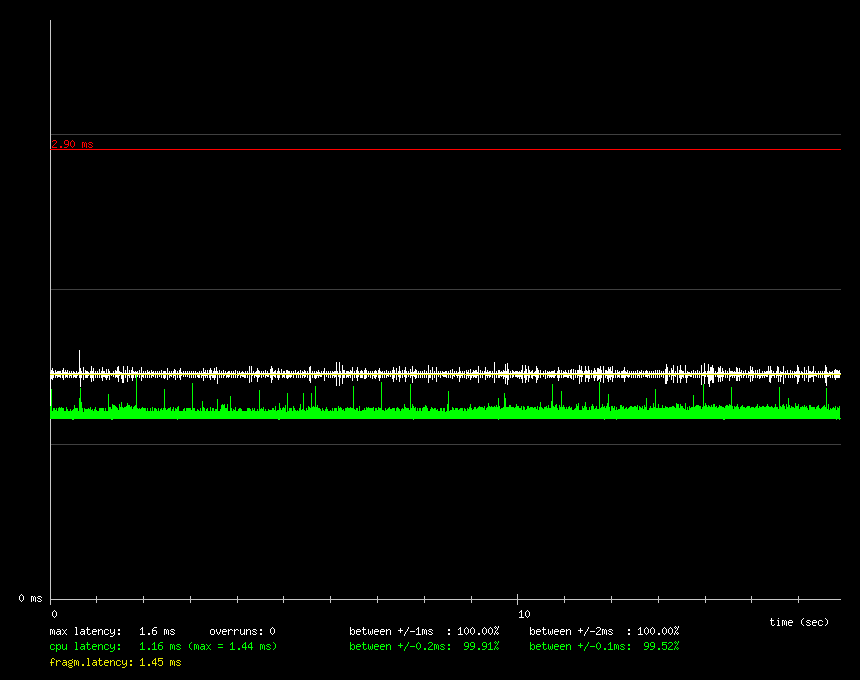Click the 0 tick on time axis
Screen dimensions: 860x680
tap(54, 613)
